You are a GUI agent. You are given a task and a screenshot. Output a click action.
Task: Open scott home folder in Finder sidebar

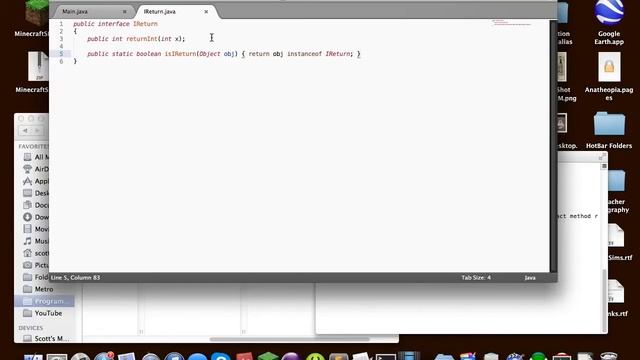pos(36,253)
